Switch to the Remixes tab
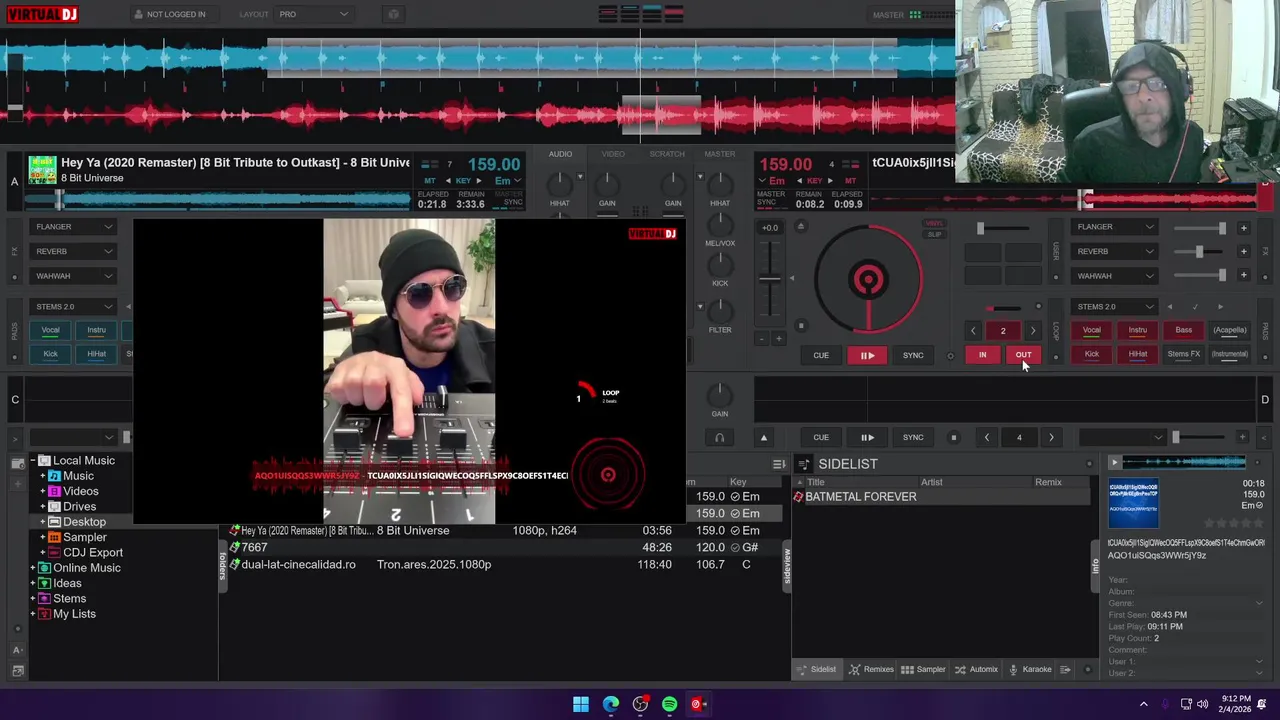This screenshot has height=720, width=1280. point(871,669)
